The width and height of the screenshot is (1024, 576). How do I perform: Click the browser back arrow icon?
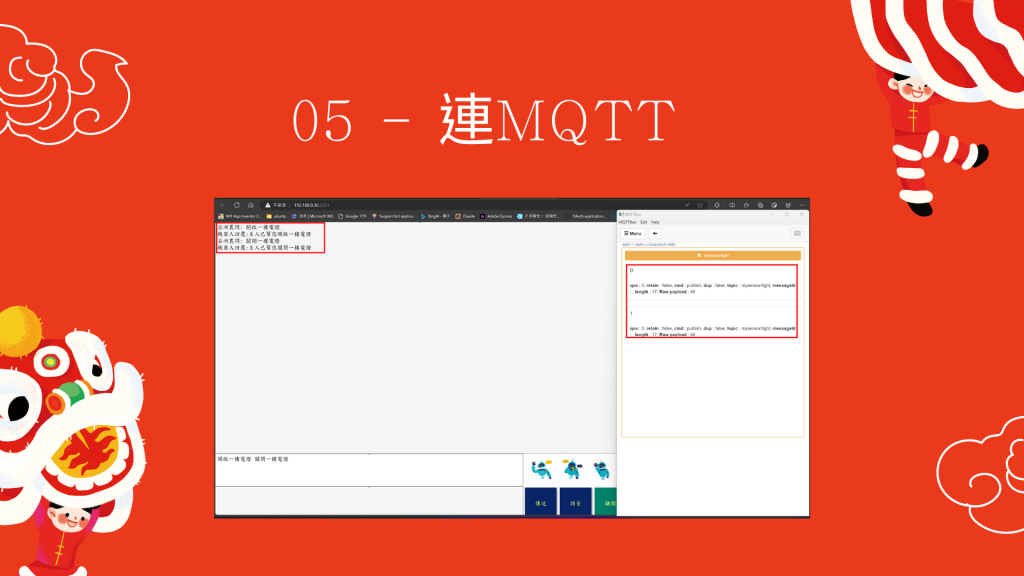pyautogui.click(x=223, y=205)
